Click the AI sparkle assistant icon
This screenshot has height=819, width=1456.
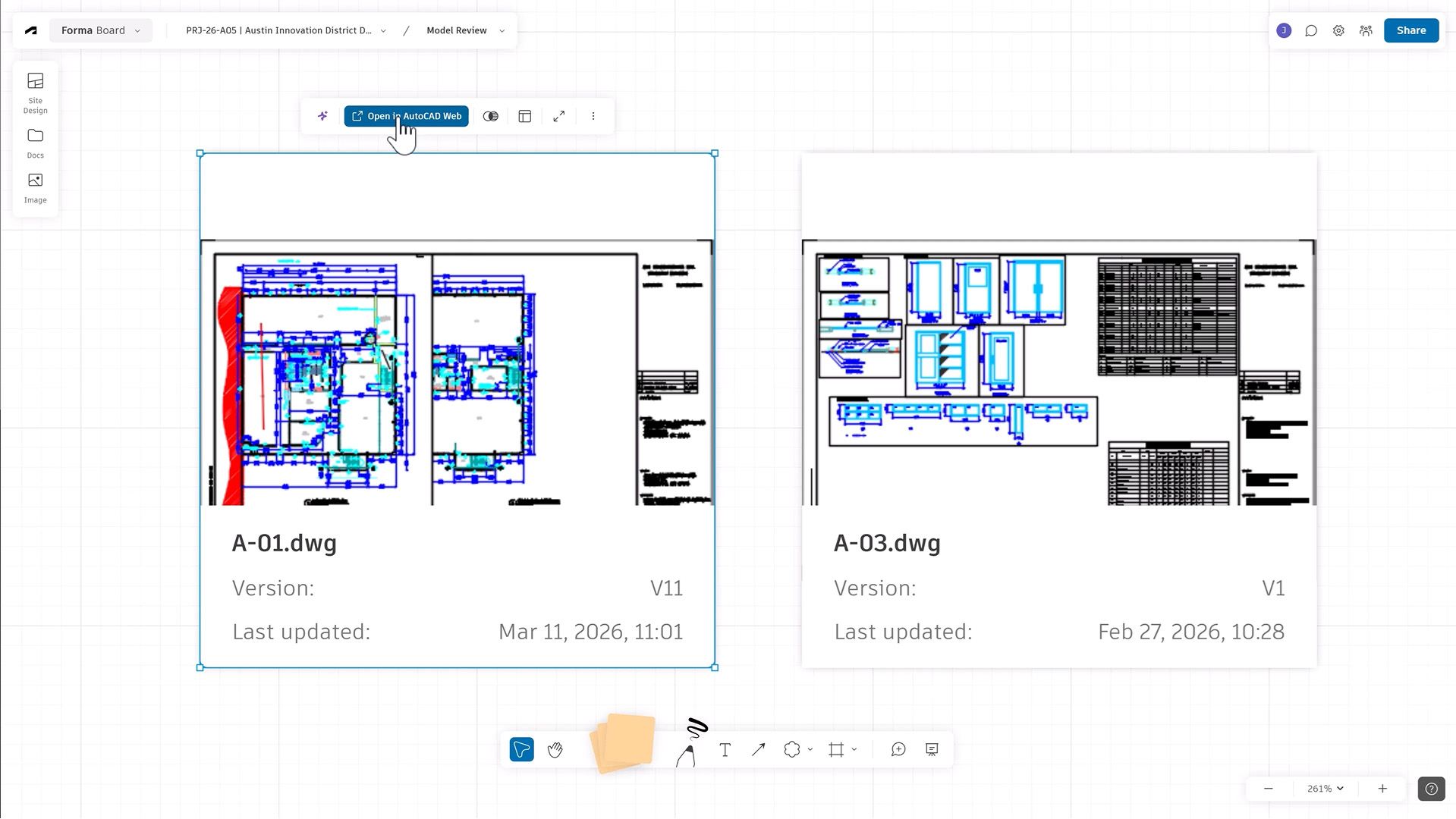click(322, 116)
